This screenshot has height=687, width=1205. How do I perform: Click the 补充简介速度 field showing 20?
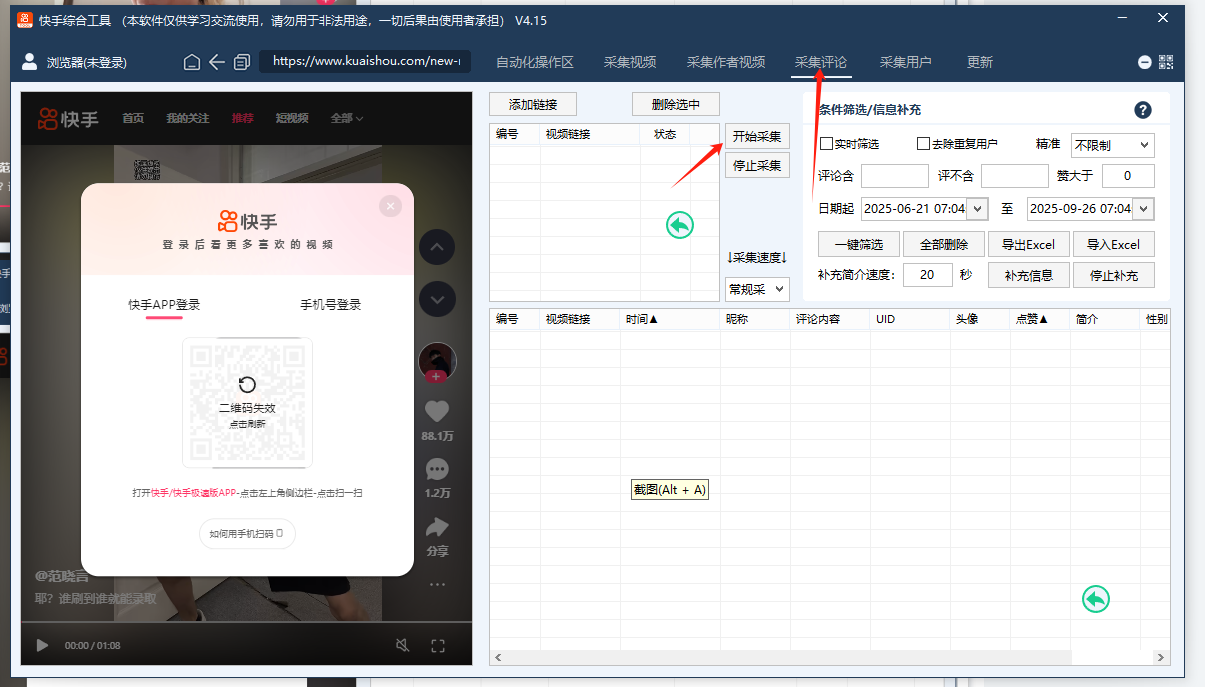[928, 275]
